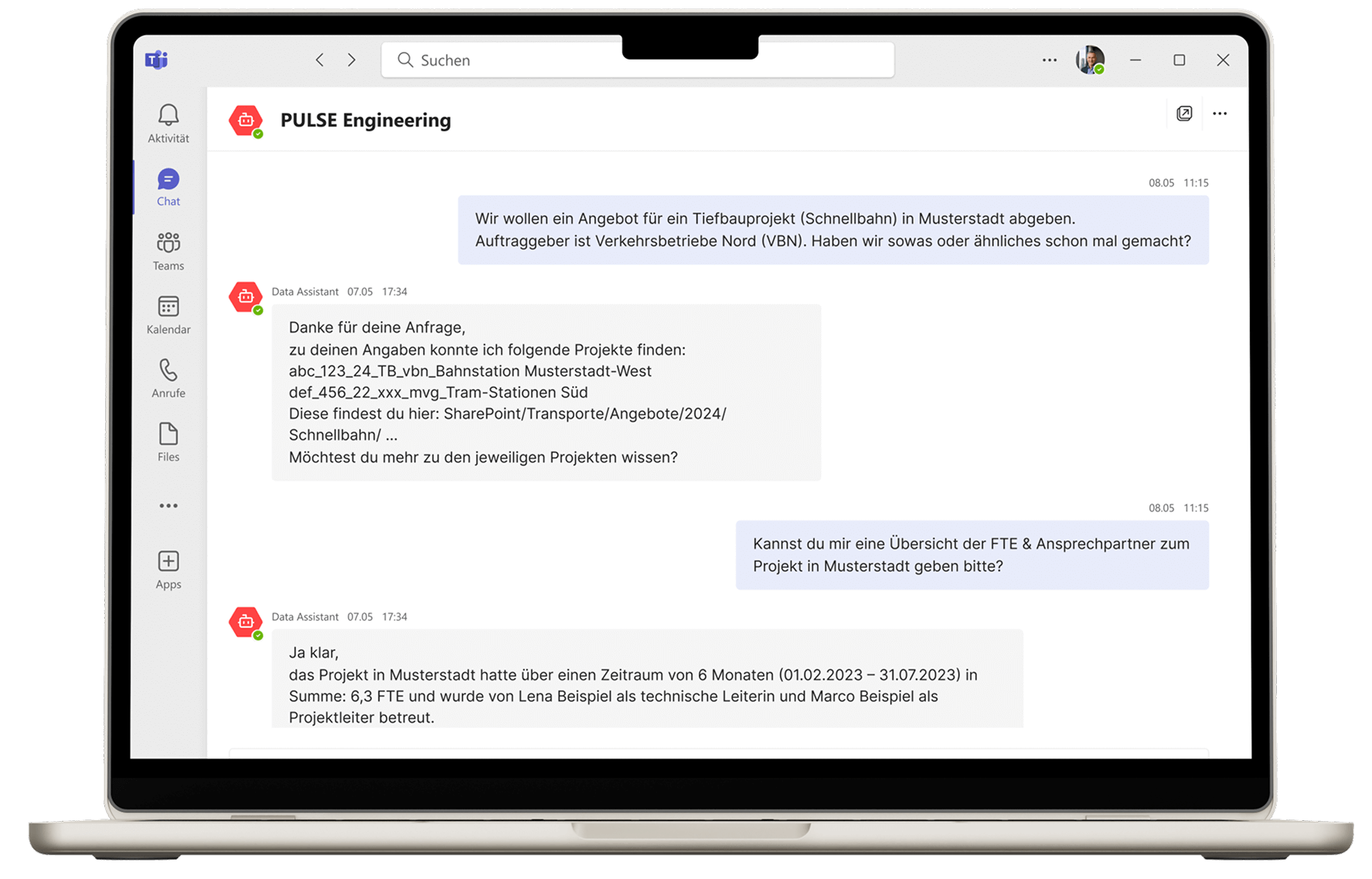Open the Apps panel

click(x=168, y=568)
